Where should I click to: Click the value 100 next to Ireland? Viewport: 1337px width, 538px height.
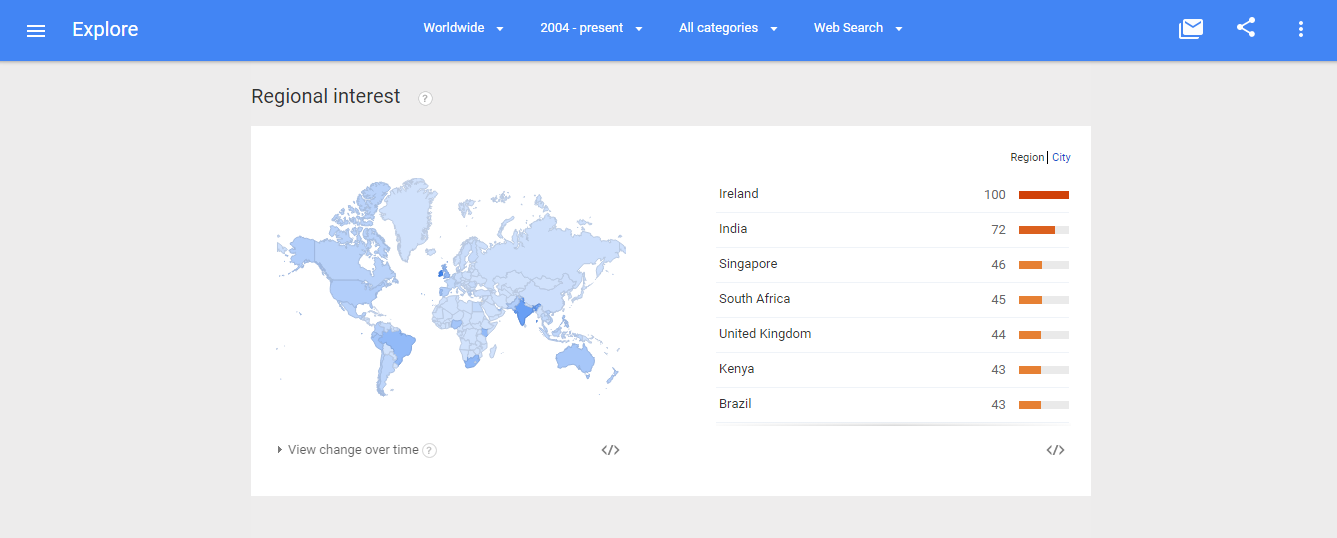pyautogui.click(x=995, y=195)
